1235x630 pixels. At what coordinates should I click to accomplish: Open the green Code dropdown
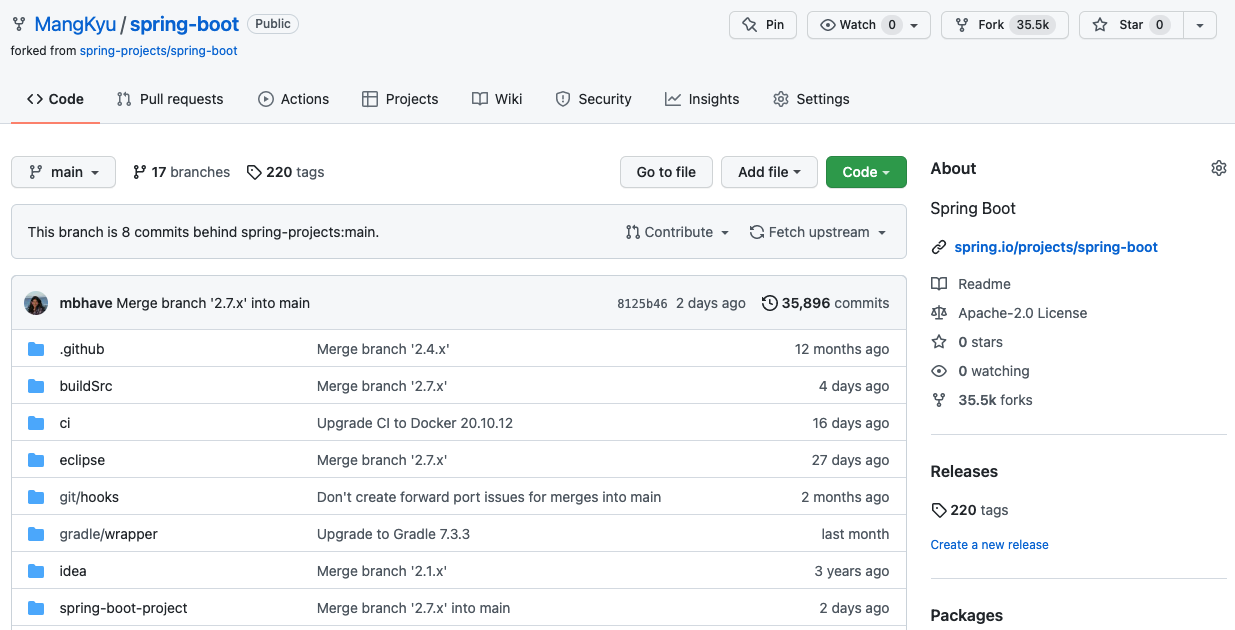click(x=866, y=172)
